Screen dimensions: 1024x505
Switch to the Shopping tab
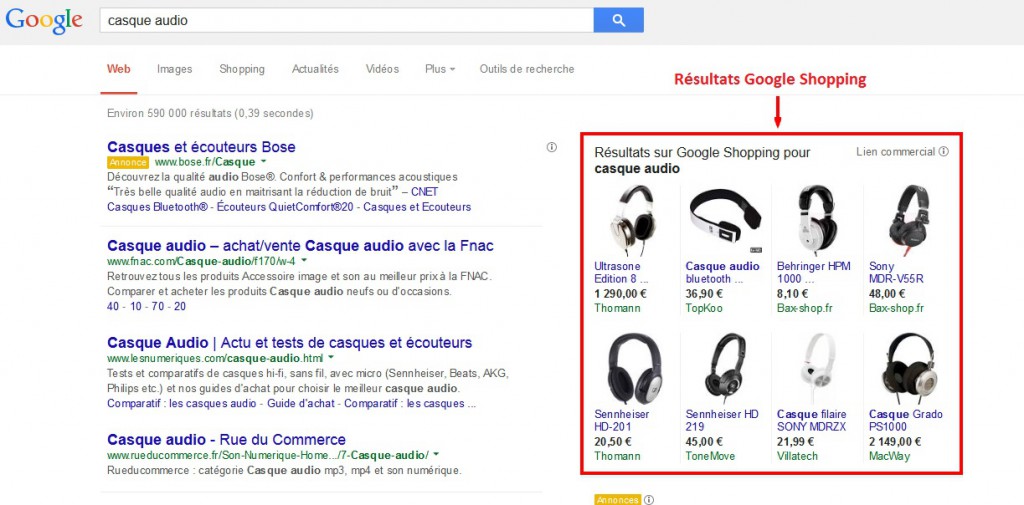[x=242, y=69]
